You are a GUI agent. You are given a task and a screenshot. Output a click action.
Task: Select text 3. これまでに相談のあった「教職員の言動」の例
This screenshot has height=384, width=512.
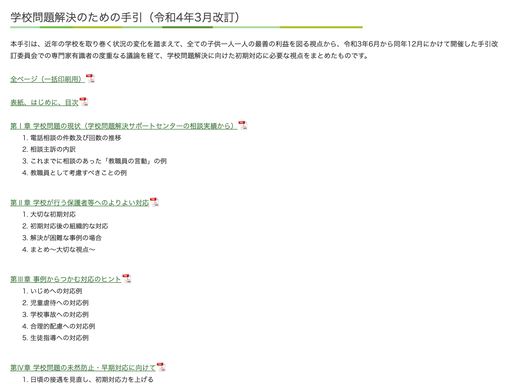[94, 161]
